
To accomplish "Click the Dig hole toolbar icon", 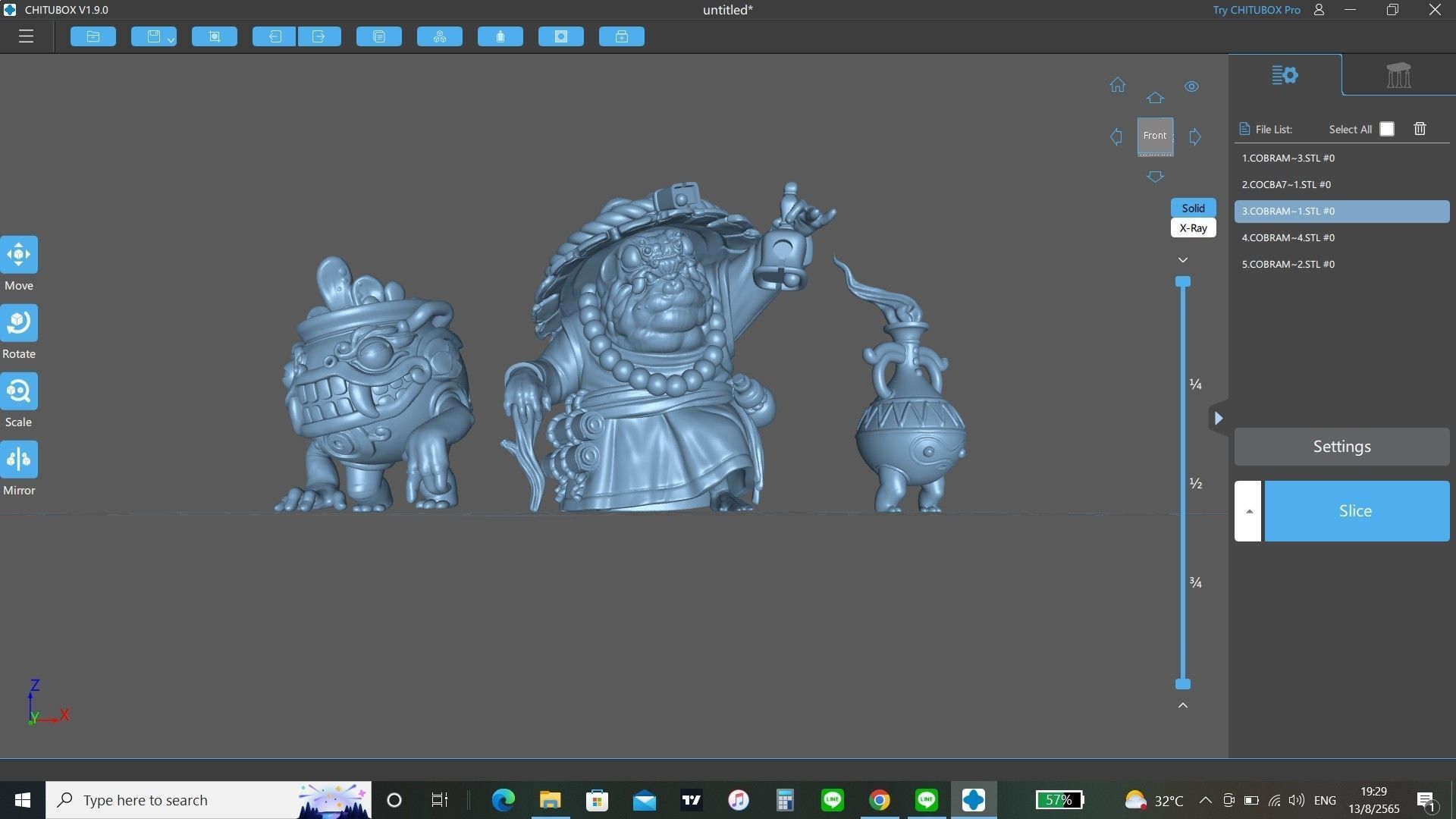I will point(561,36).
